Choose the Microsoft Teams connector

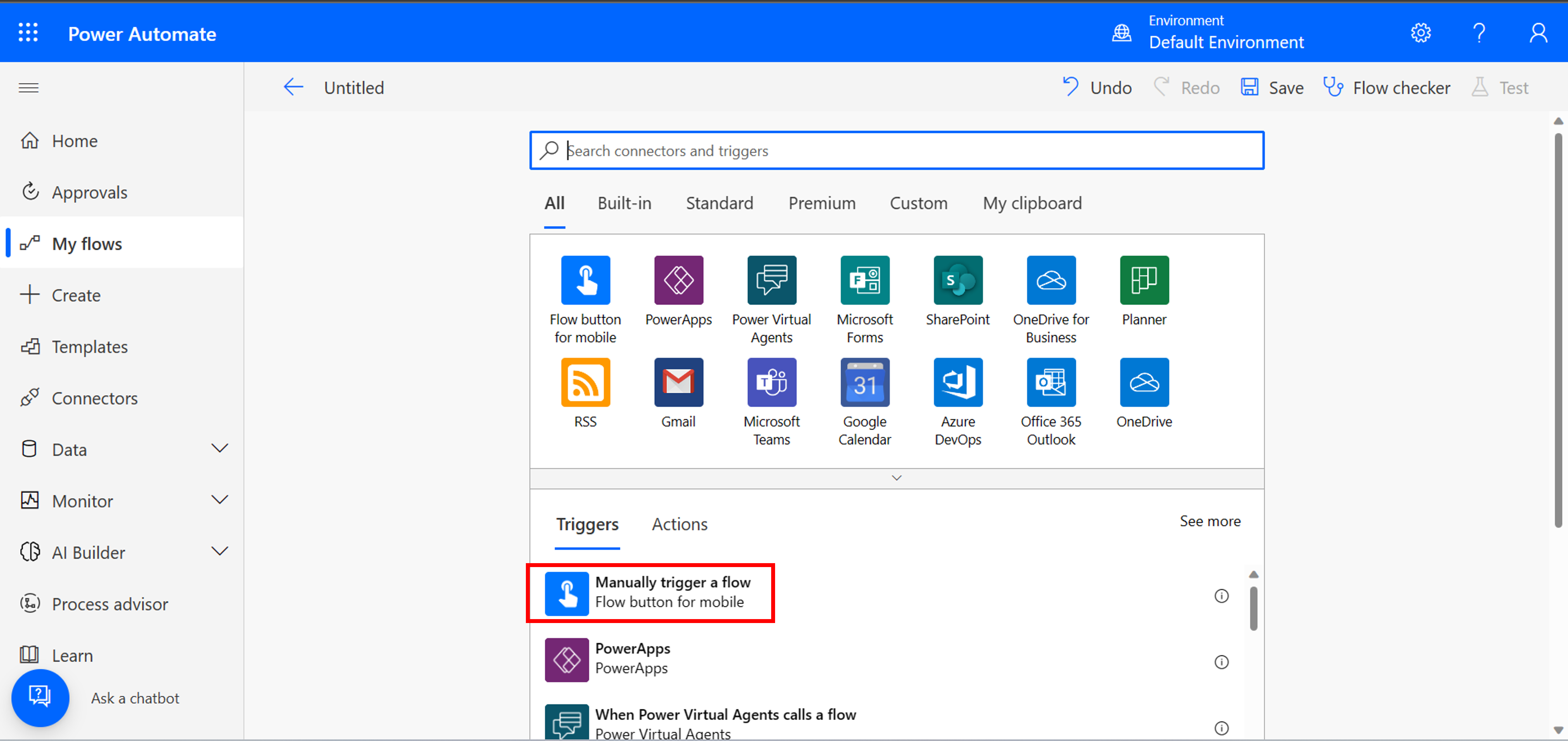click(771, 382)
